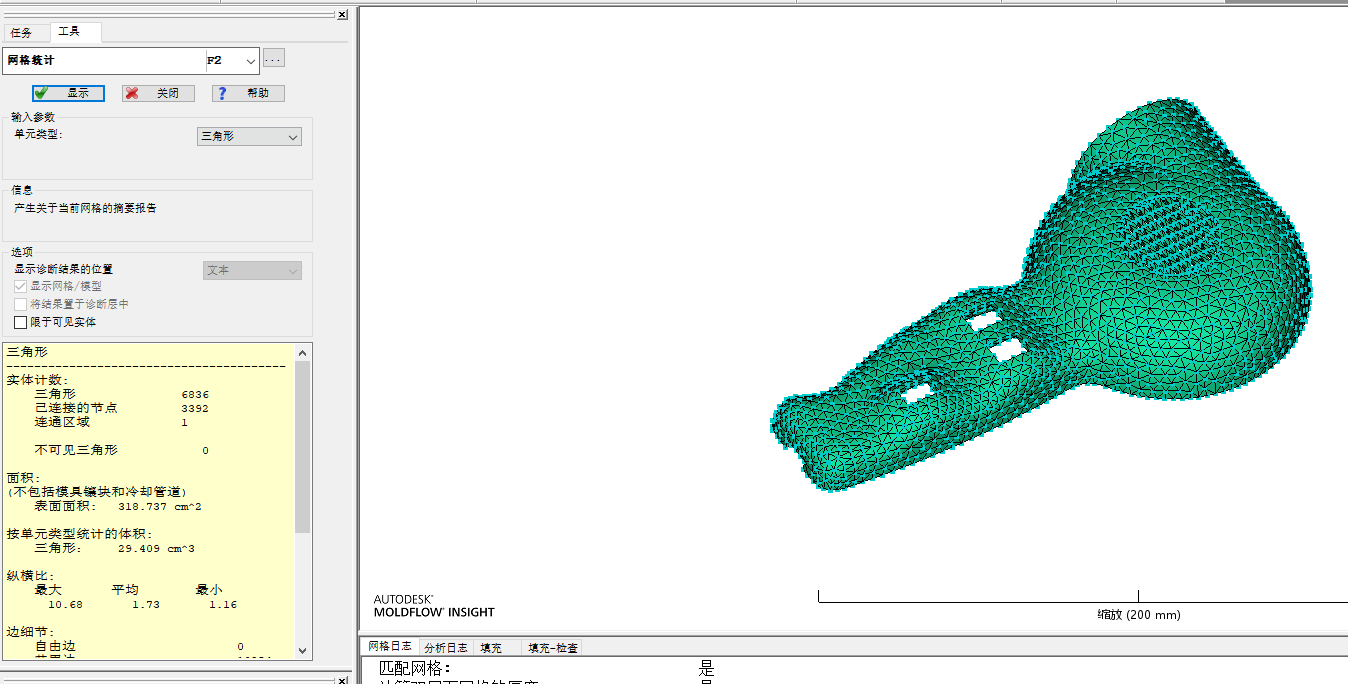Viewport: 1348px width, 684px height.
Task: Toggle the 显示网格/模型 checkbox
Action: 20,286
